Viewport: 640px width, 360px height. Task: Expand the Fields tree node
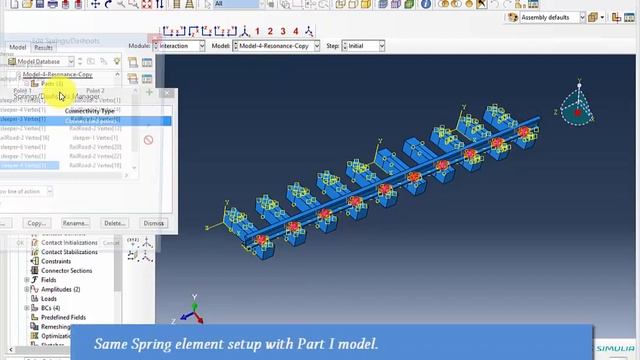click(x=27, y=280)
